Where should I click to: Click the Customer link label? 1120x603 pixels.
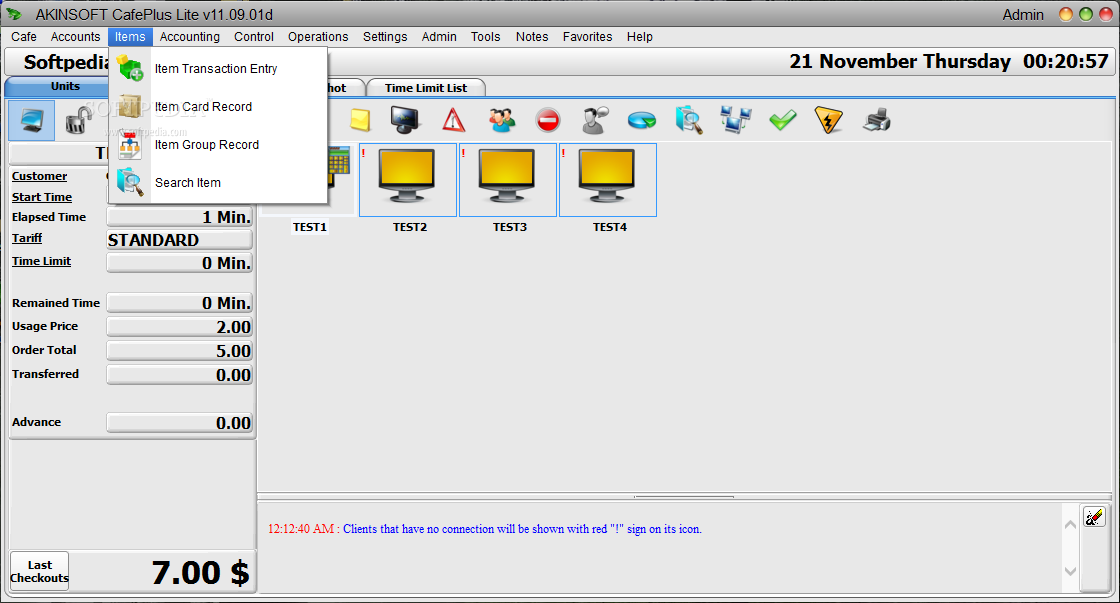coord(39,176)
